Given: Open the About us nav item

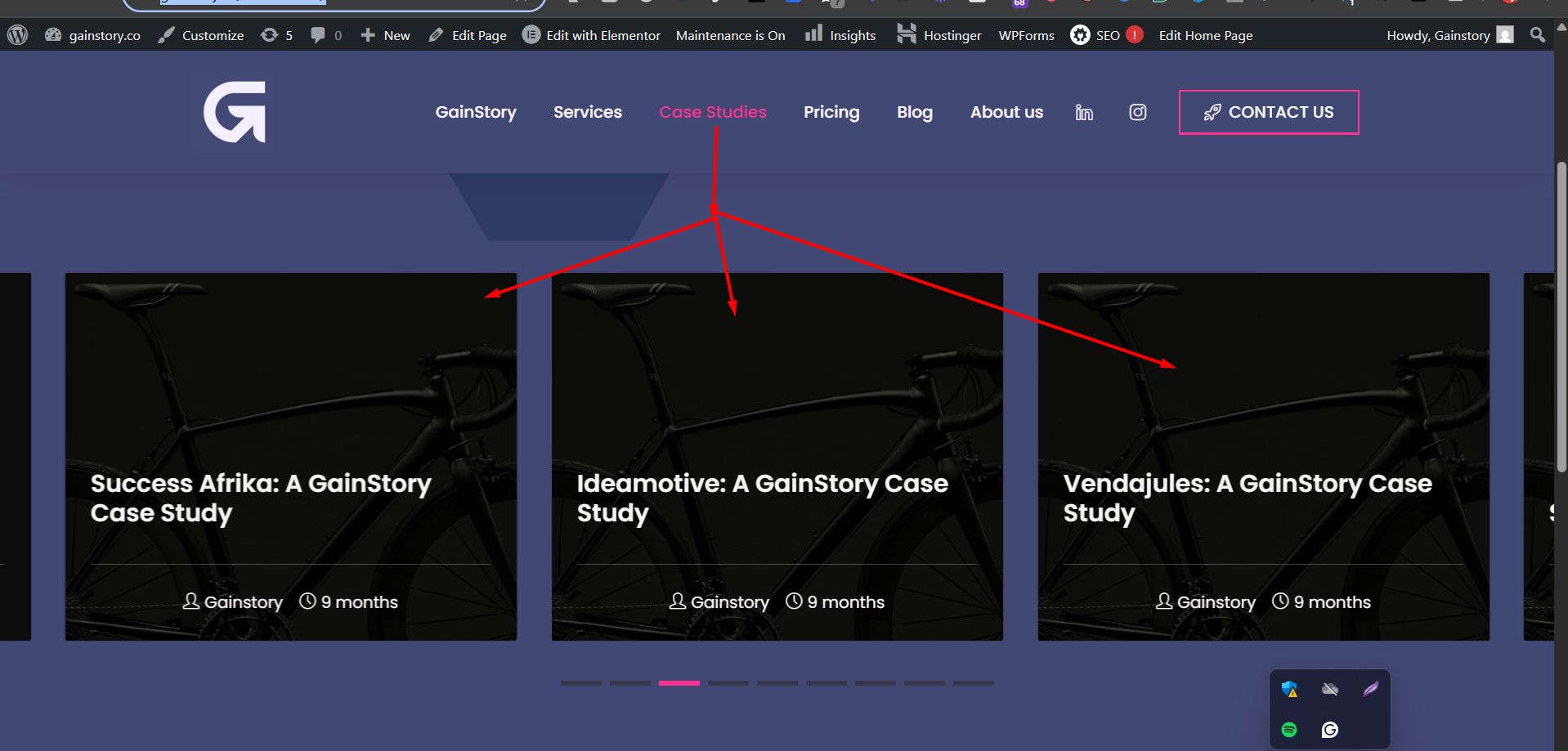Looking at the screenshot, I should 1006,112.
